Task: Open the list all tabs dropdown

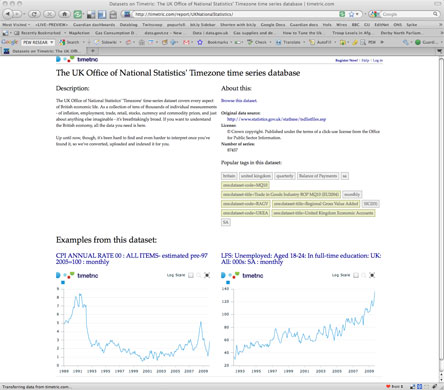Action: click(x=439, y=51)
